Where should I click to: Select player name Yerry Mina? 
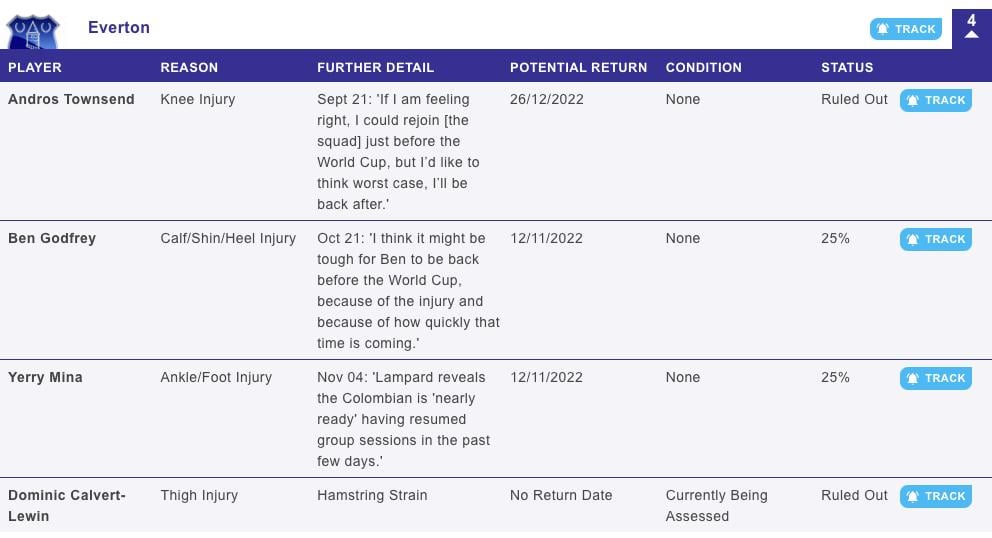click(45, 377)
